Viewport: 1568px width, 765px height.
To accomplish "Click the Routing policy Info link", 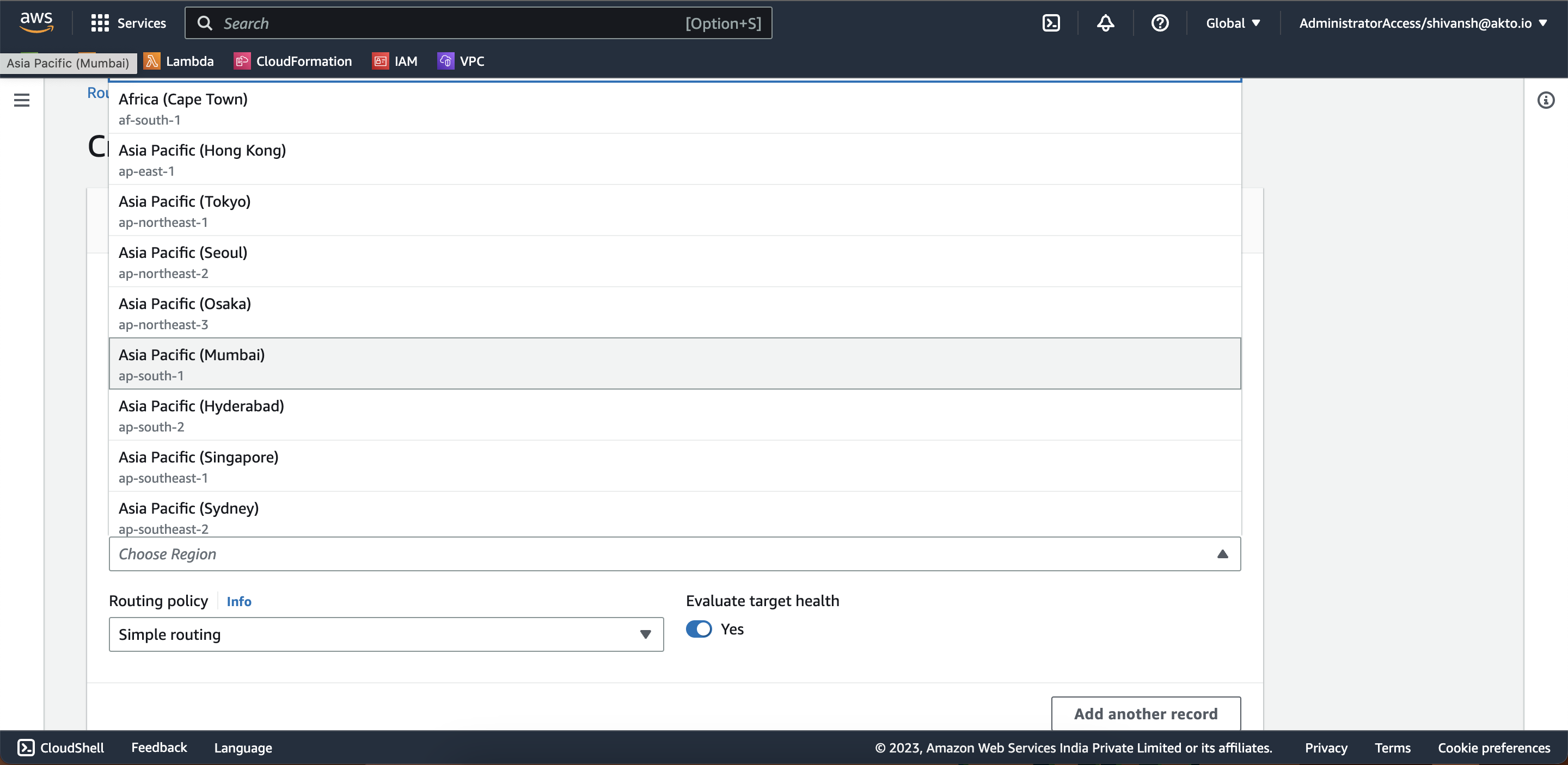I will (x=238, y=601).
